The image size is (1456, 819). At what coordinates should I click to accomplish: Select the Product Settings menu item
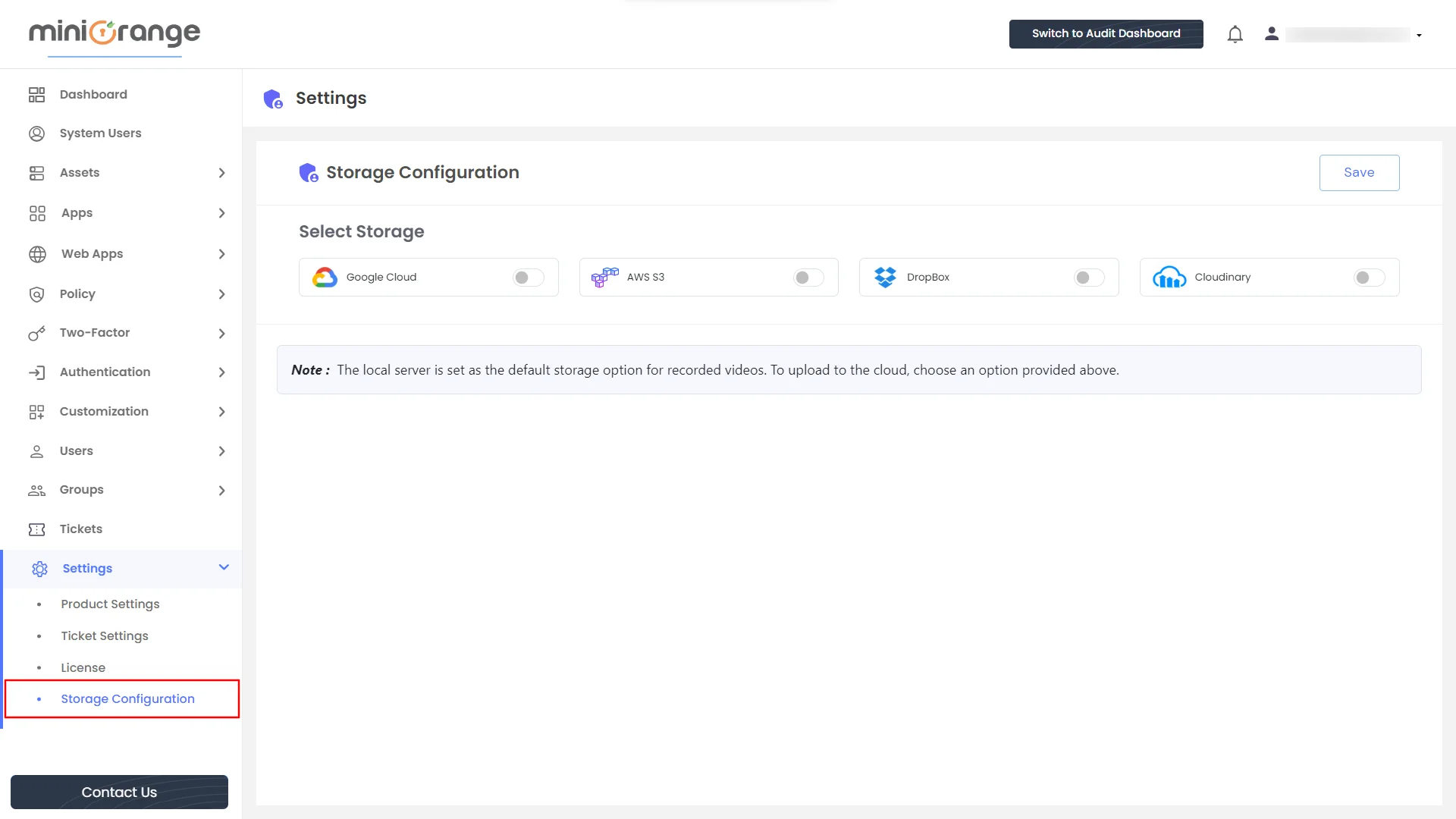point(110,604)
